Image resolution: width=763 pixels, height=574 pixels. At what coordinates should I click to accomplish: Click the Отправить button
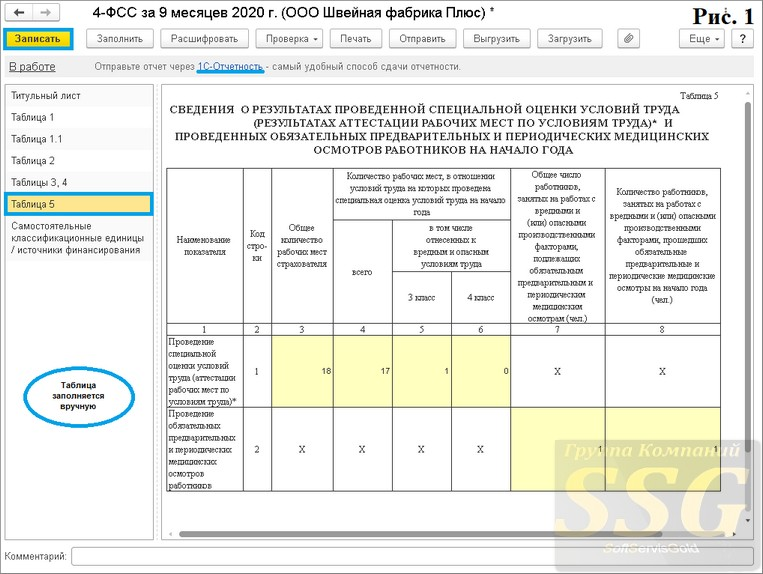click(422, 38)
